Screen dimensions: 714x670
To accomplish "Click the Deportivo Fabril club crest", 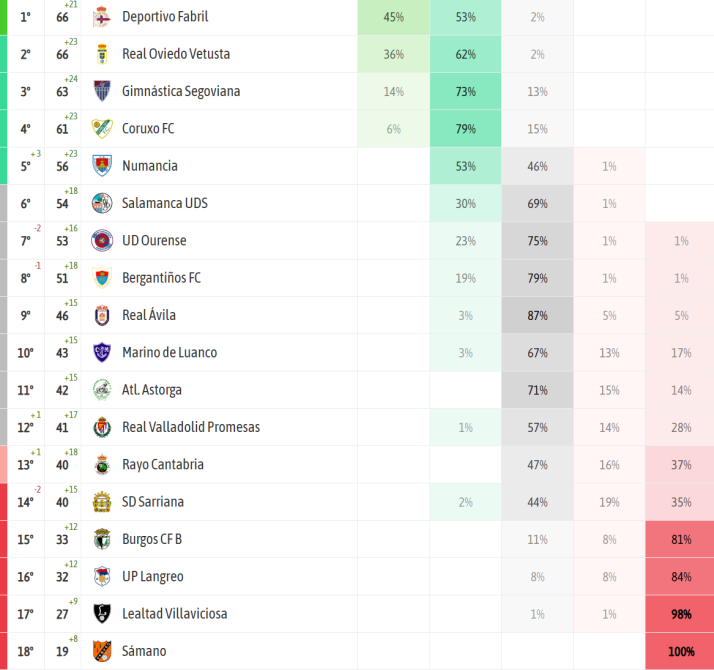I will pyautogui.click(x=101, y=17).
